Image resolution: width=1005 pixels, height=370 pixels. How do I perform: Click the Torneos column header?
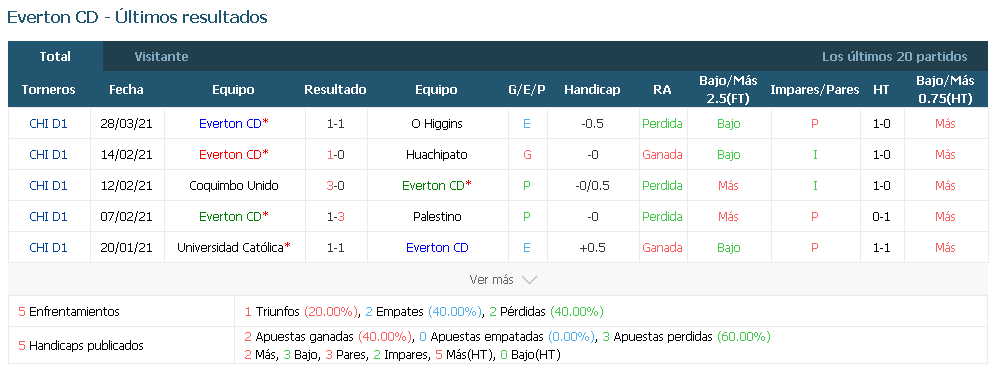click(48, 90)
